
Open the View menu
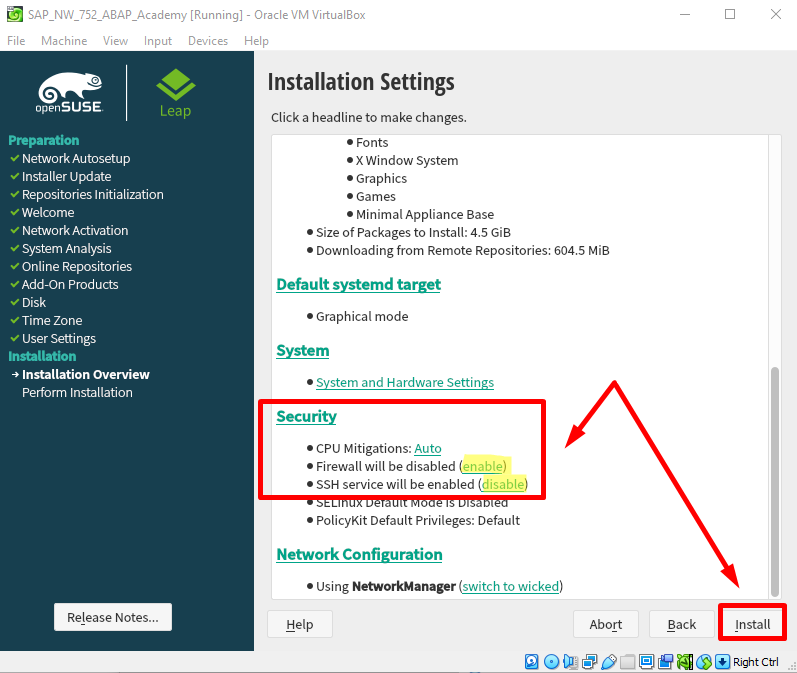tap(115, 41)
